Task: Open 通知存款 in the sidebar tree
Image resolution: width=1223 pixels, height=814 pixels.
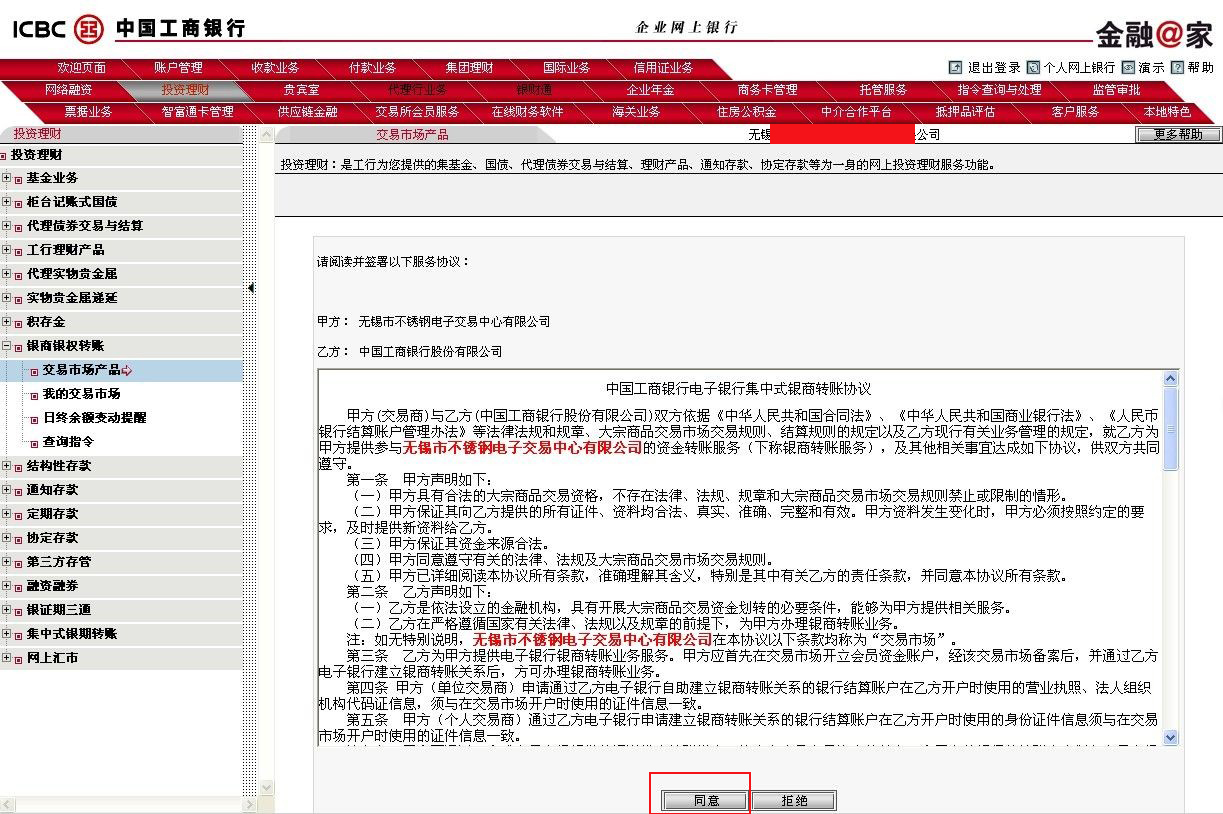Action: point(52,490)
